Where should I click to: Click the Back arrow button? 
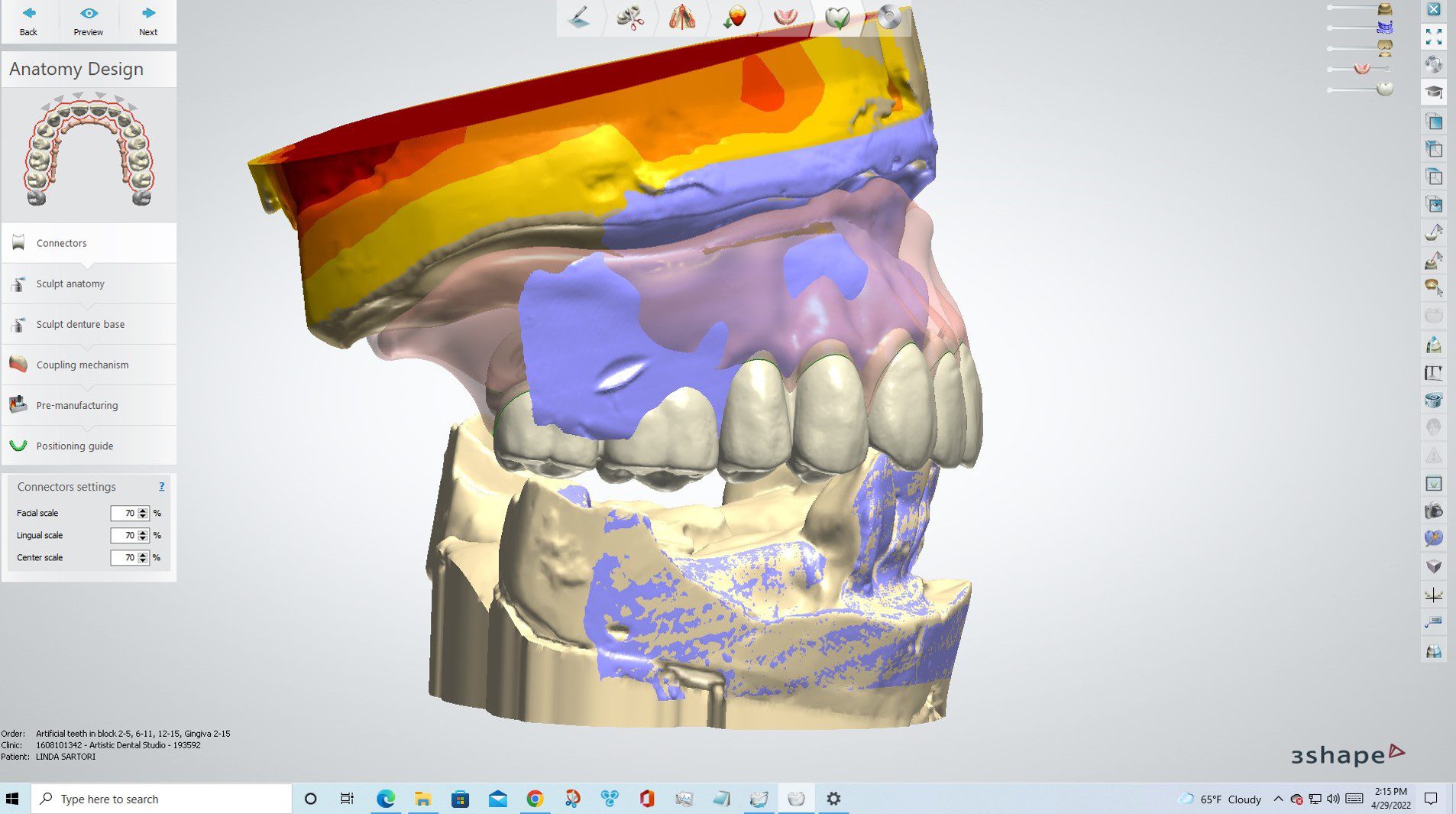click(28, 21)
